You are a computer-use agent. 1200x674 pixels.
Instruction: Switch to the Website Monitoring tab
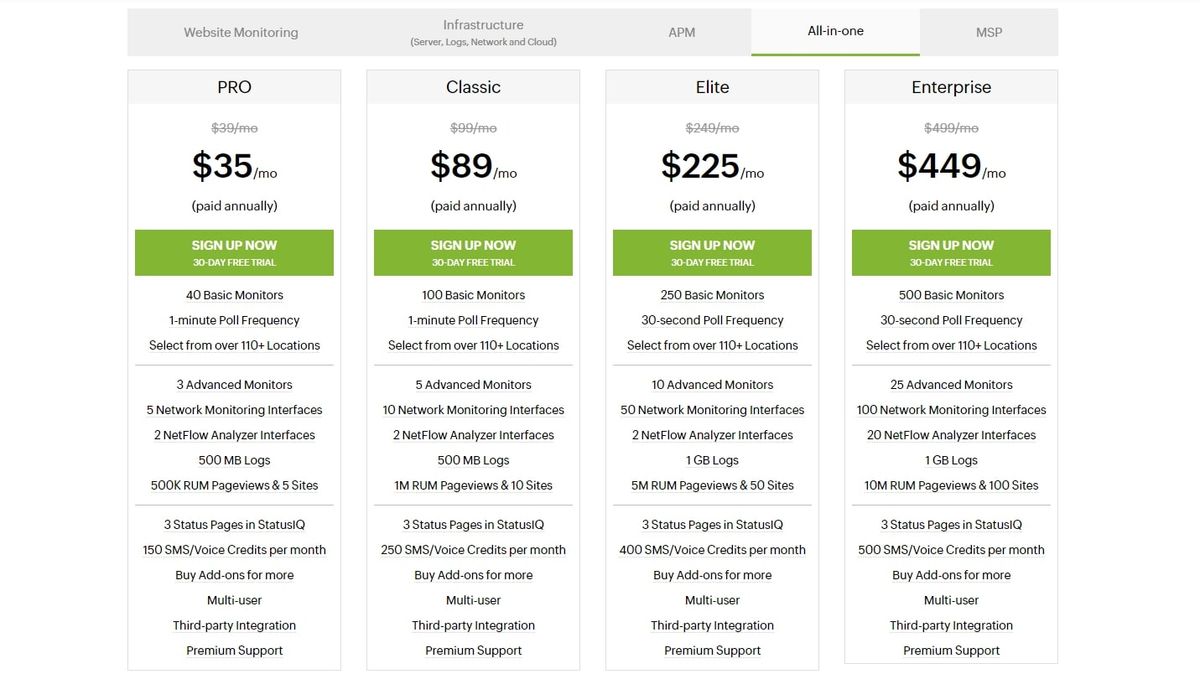pos(238,32)
